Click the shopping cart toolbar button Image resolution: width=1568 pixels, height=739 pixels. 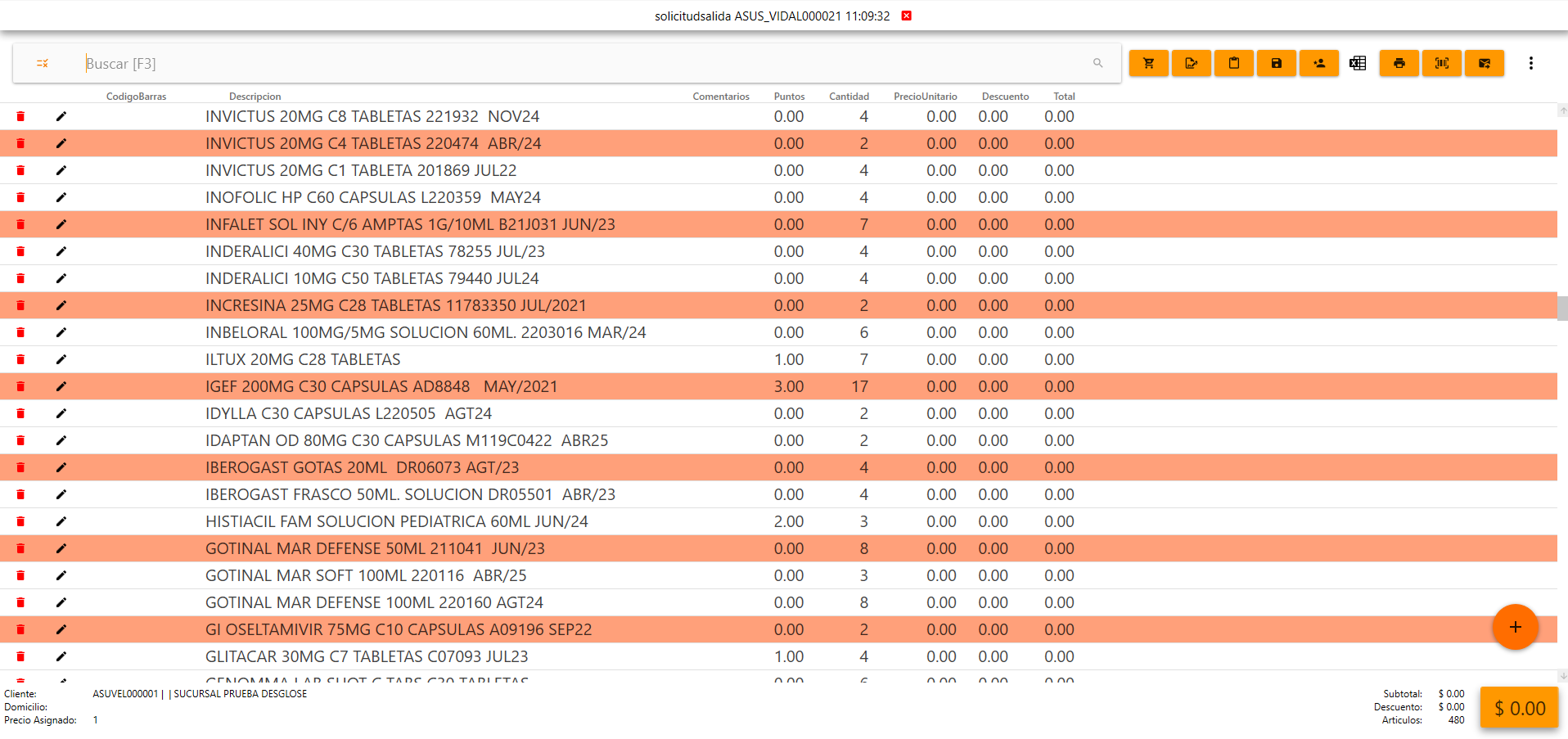pyautogui.click(x=1148, y=63)
